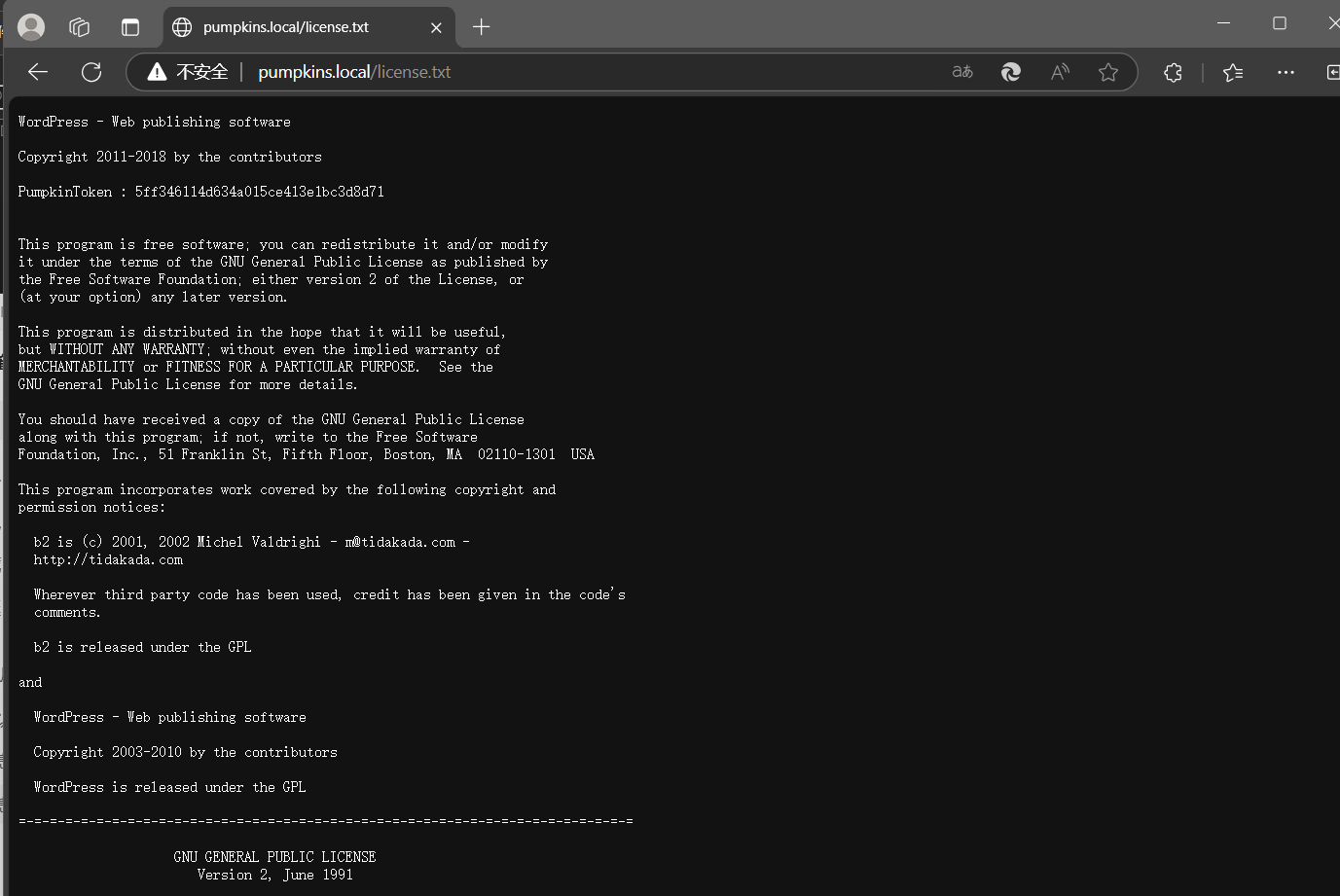Open the tab actions menu icon
The width and height of the screenshot is (1340, 896).
tap(129, 27)
